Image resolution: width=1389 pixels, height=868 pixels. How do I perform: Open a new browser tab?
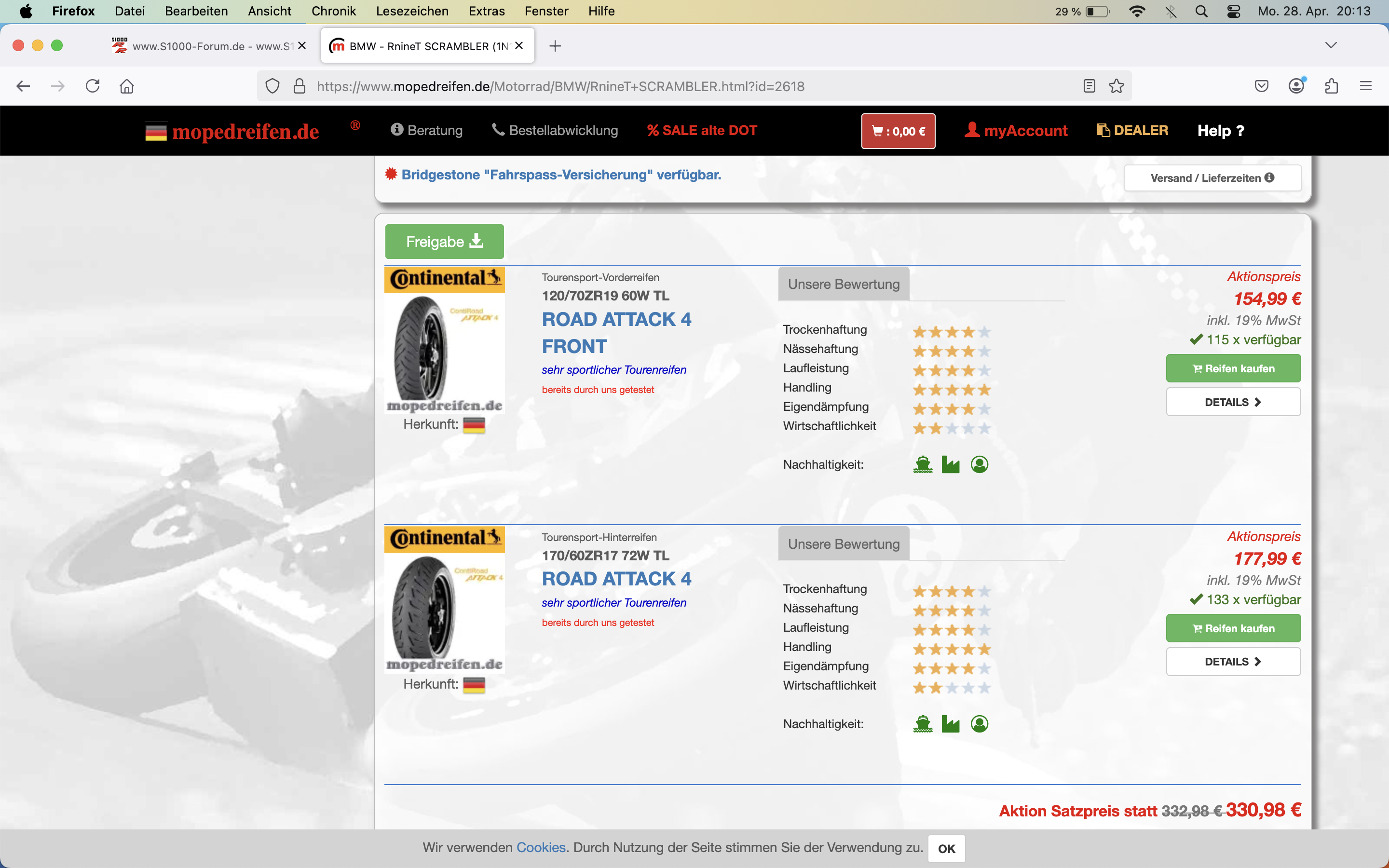pyautogui.click(x=555, y=46)
